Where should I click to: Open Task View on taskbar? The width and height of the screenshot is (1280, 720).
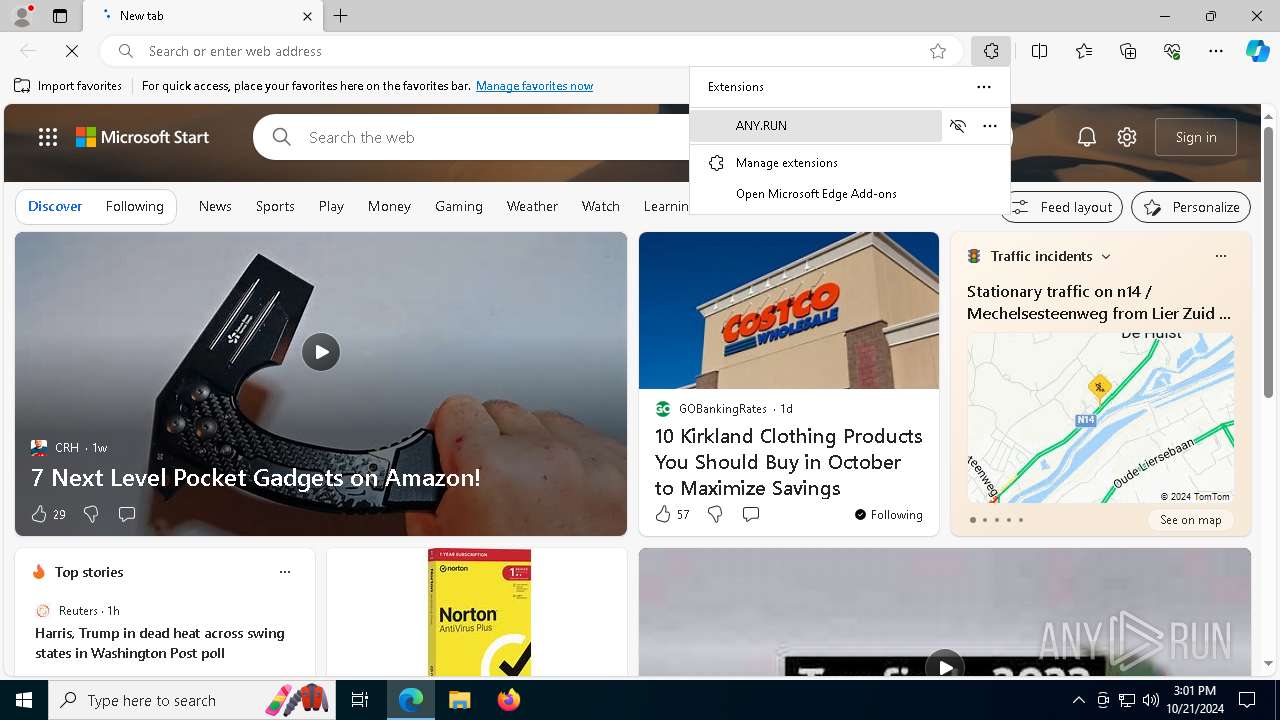coord(360,700)
